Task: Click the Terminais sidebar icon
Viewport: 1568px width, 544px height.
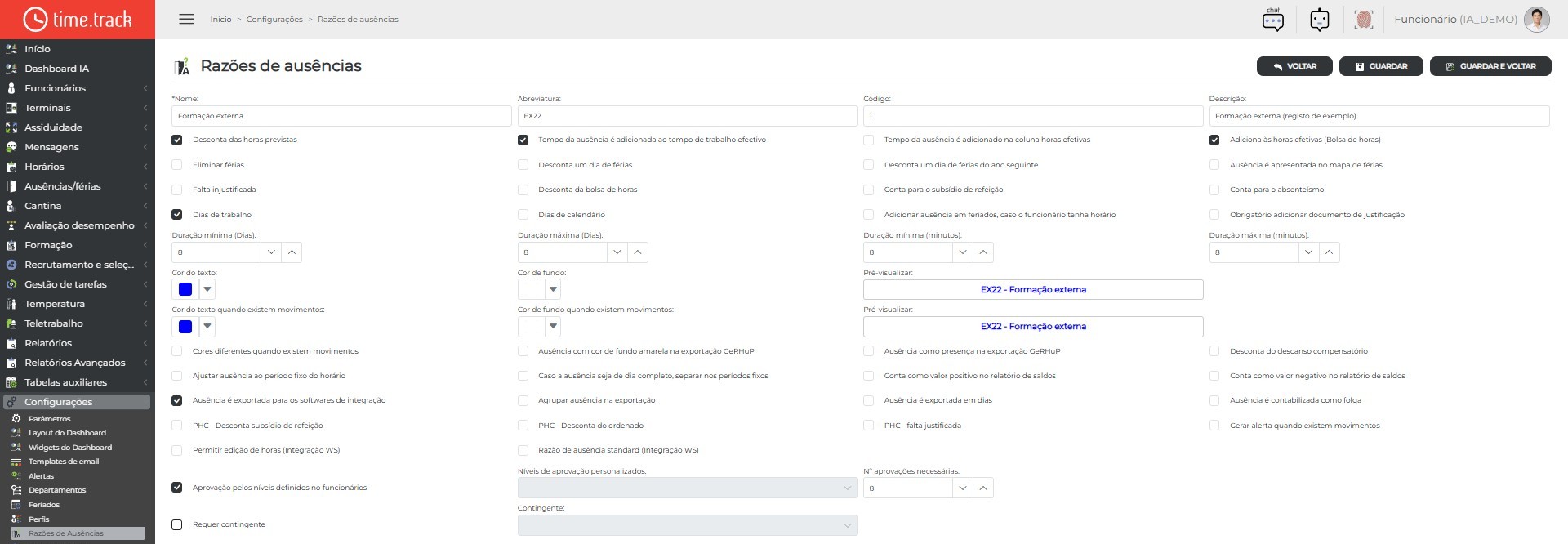Action: coord(11,108)
